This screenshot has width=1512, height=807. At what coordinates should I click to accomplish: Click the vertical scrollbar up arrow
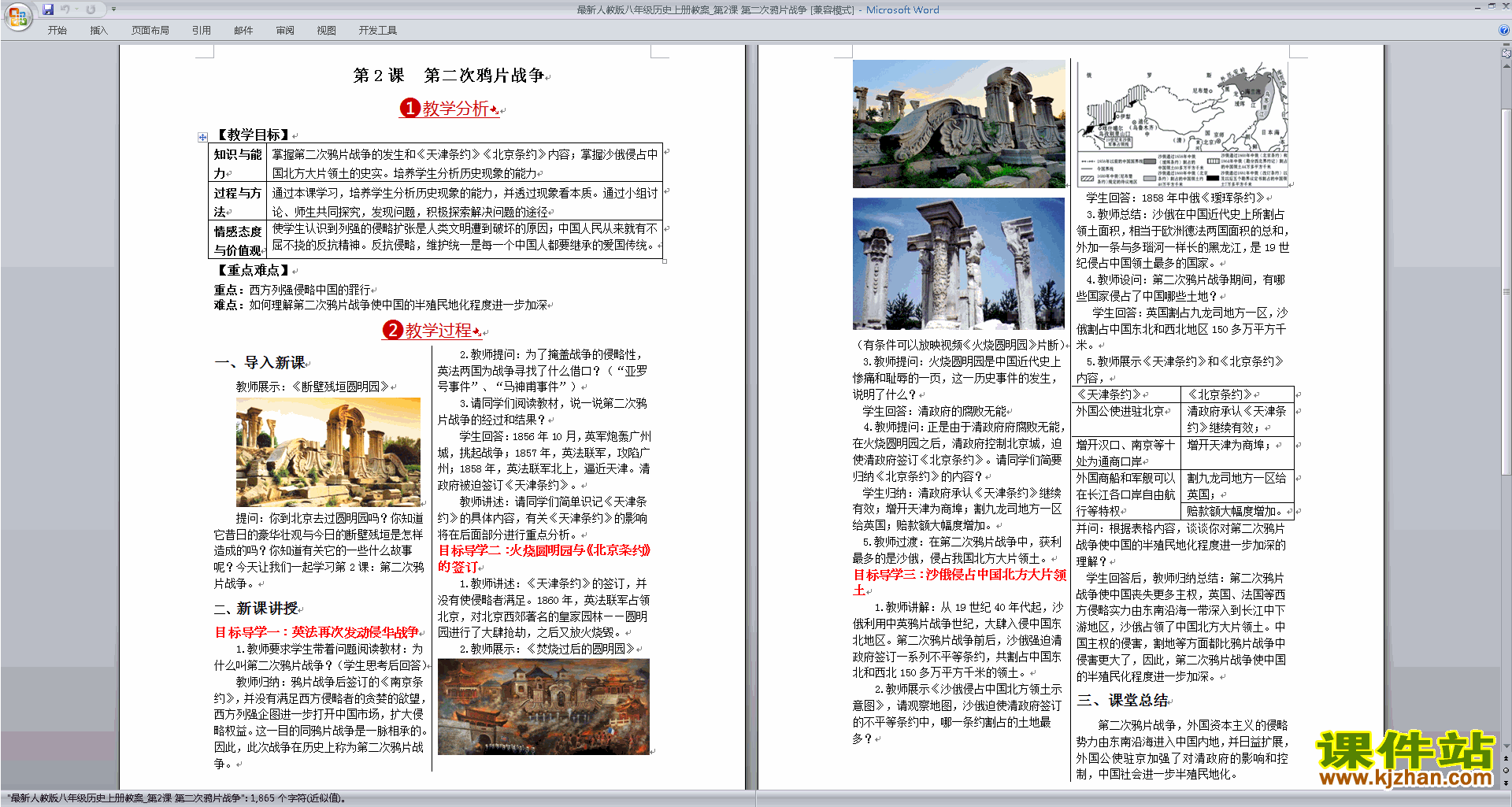click(x=1506, y=65)
